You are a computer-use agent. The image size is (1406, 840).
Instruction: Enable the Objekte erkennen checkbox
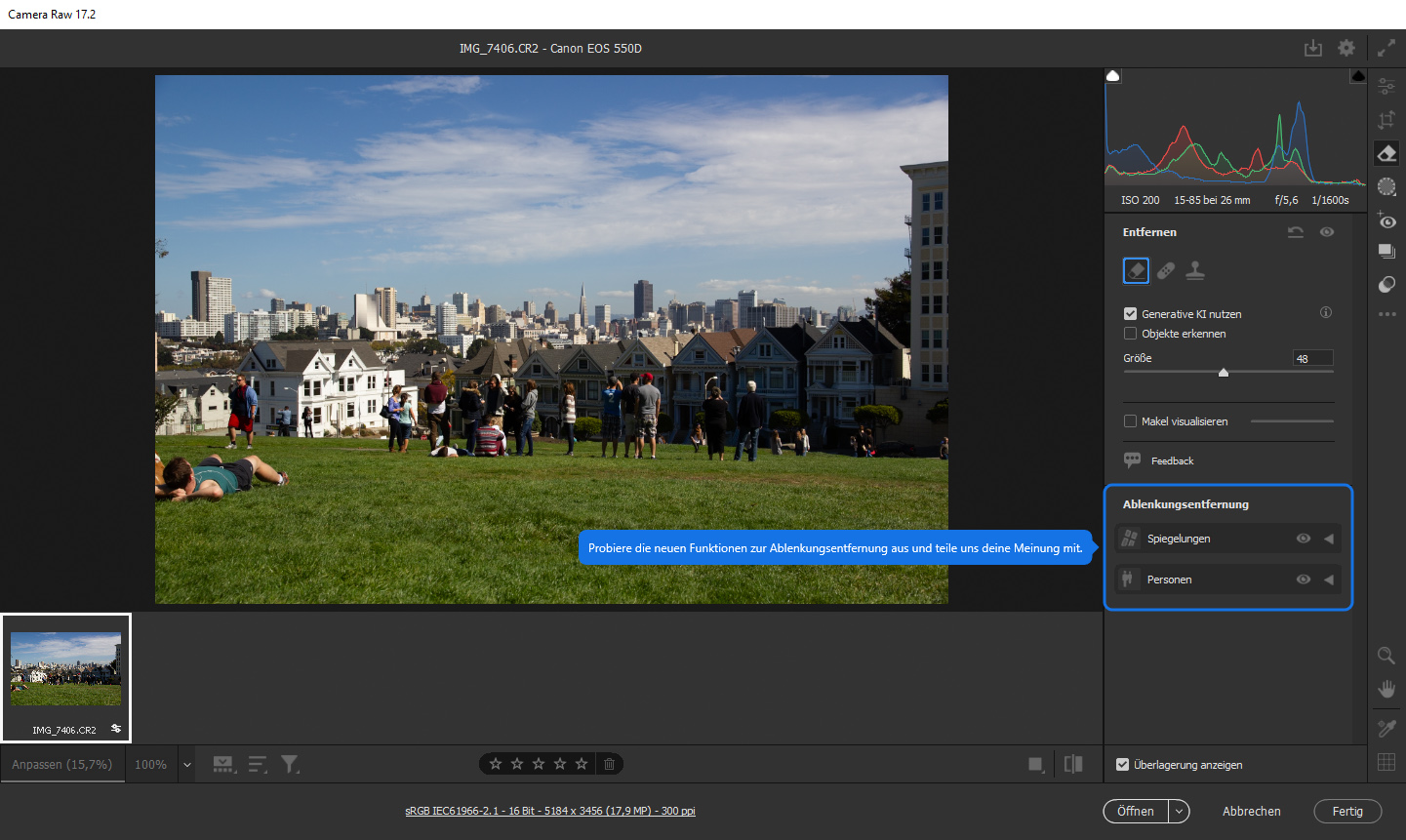[x=1130, y=334]
